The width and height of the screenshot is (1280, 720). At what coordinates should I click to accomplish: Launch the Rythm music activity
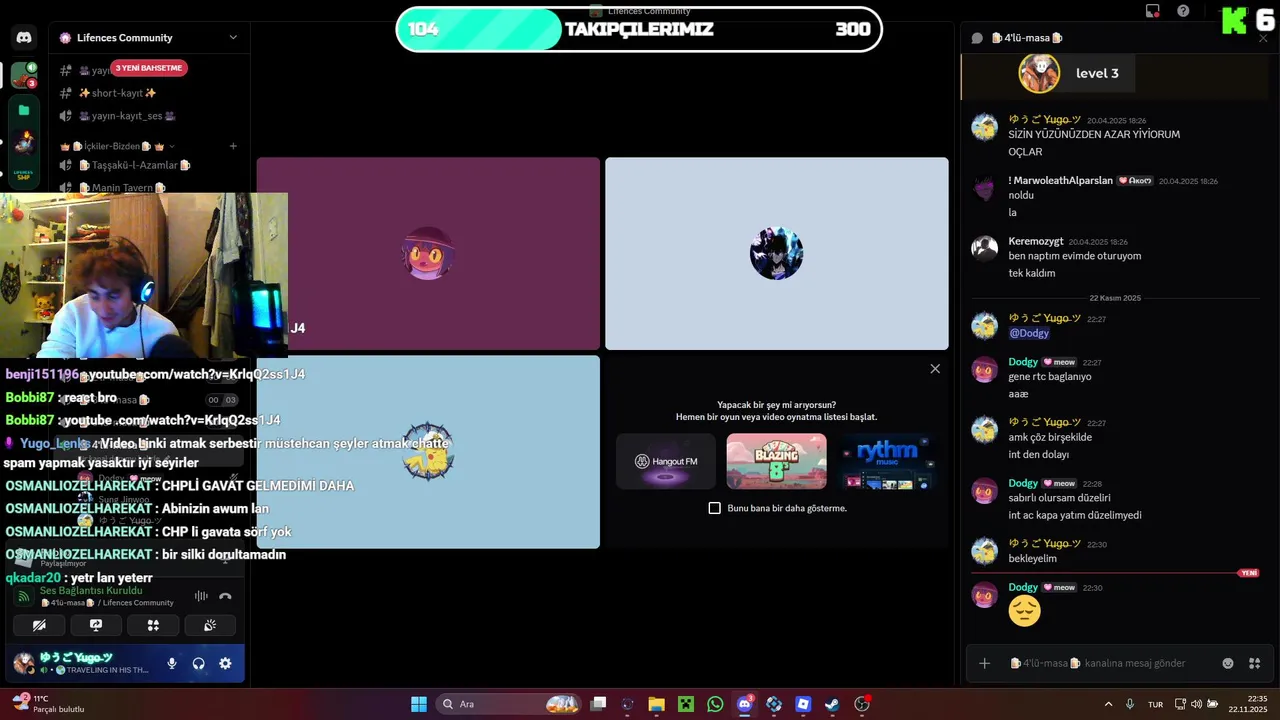click(886, 461)
